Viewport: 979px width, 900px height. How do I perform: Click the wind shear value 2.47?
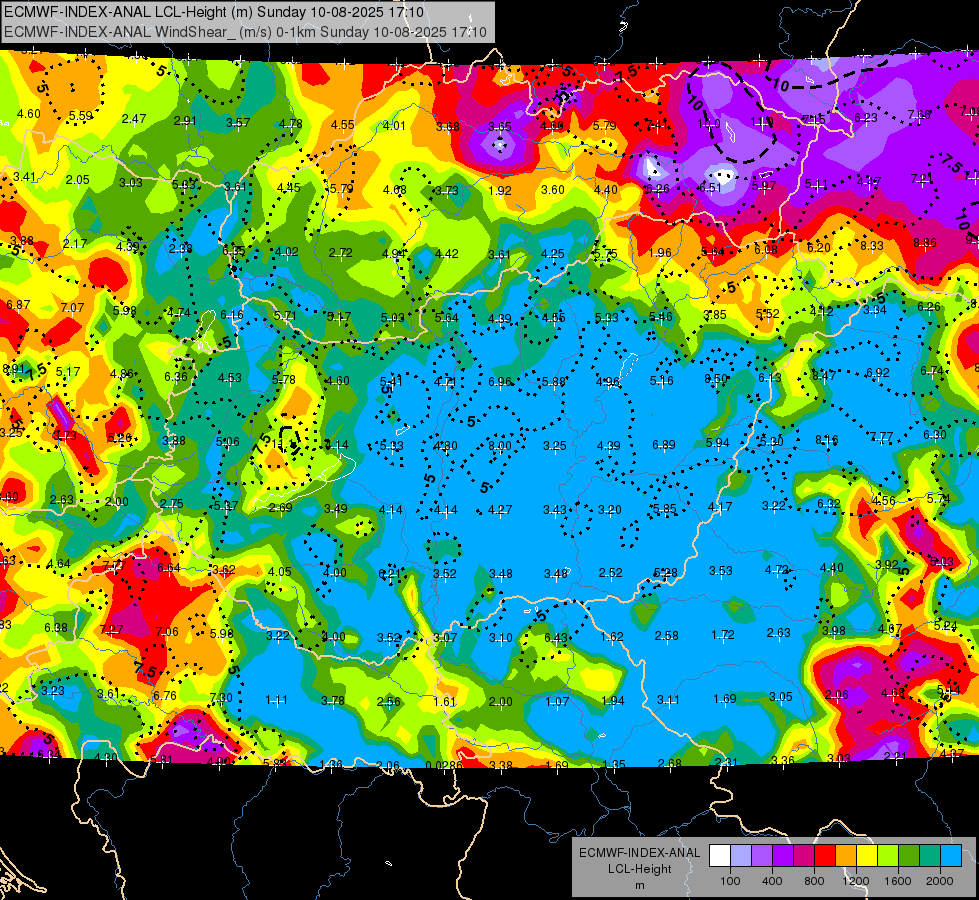coord(134,119)
